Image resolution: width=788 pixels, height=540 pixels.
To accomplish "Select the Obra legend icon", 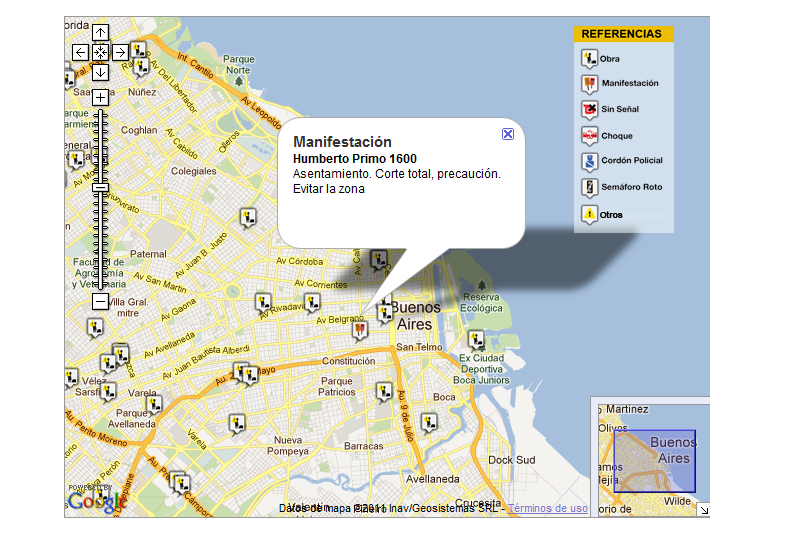I will [589, 59].
